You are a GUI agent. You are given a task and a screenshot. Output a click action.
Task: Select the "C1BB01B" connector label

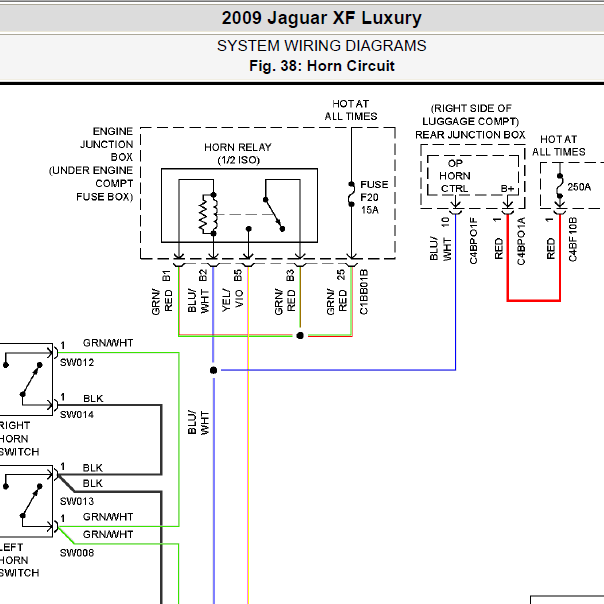pyautogui.click(x=364, y=292)
